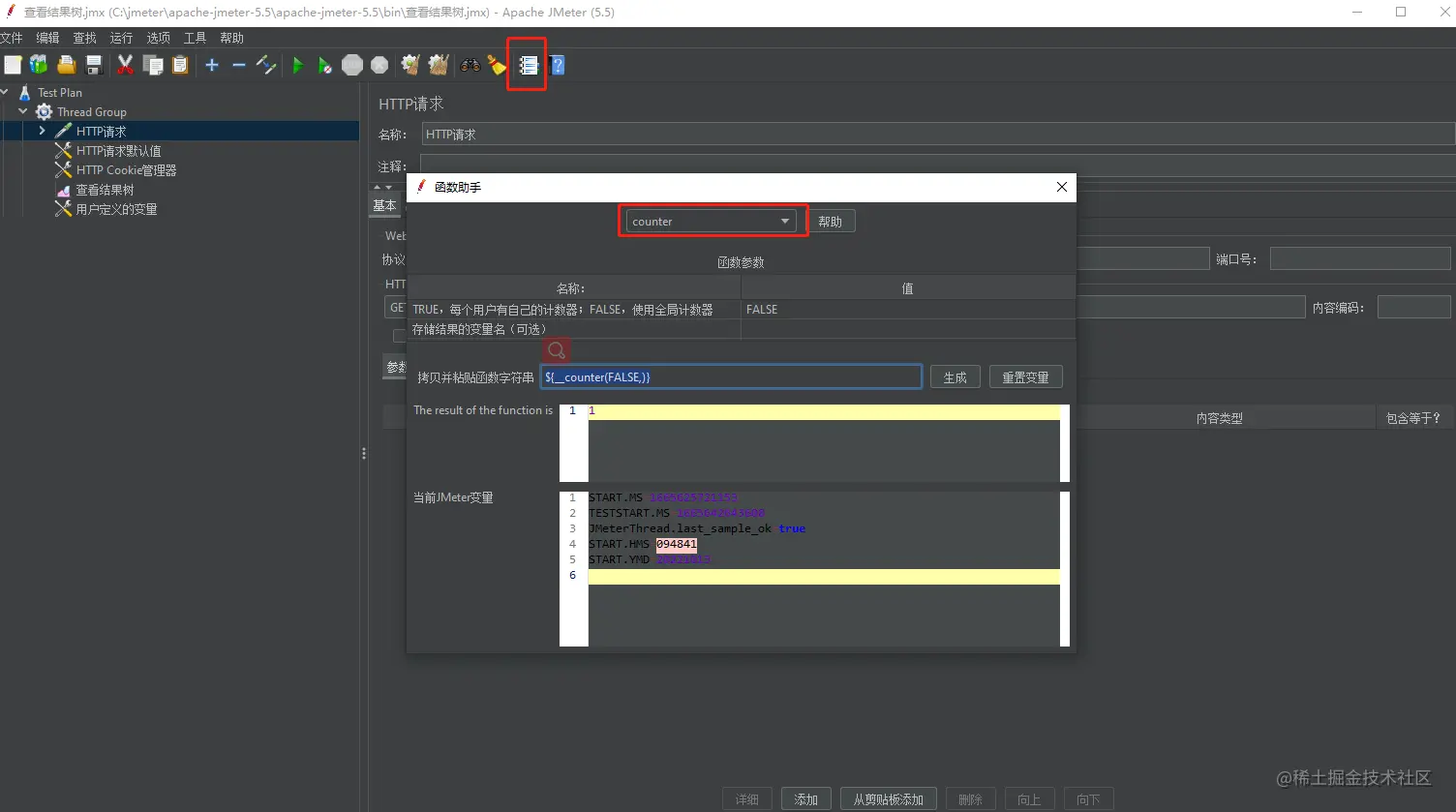Open the Templates icon in toolbar
Screen dimensions: 1456x812
pos(39,65)
